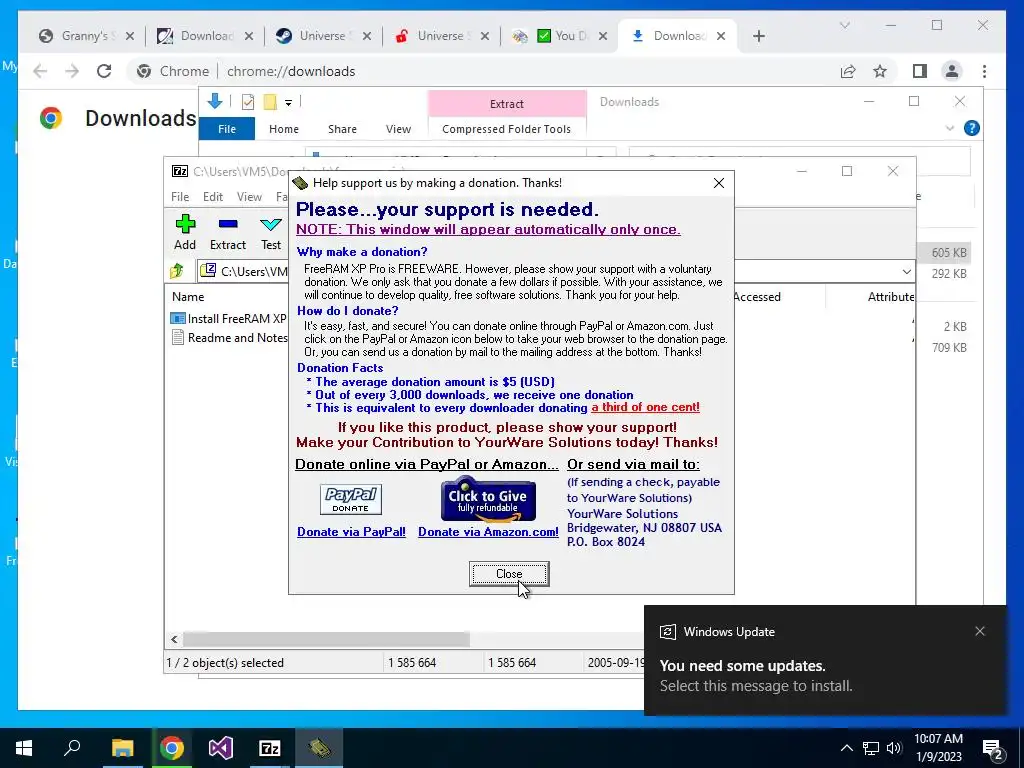Select Readme and Notes file in 7-Zip
This screenshot has width=1024, height=768.
coord(229,338)
